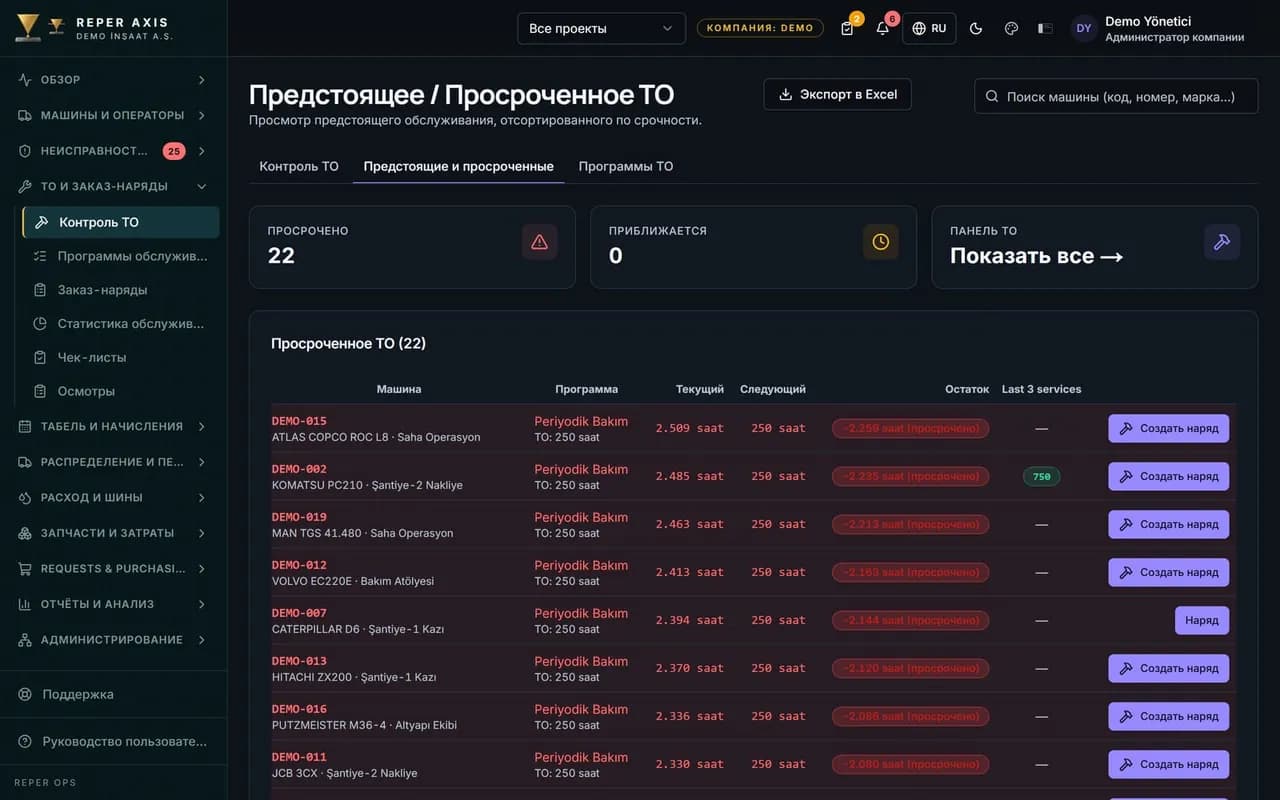The height and width of the screenshot is (800, 1280).
Task: Open the notifications bell
Action: (882, 28)
